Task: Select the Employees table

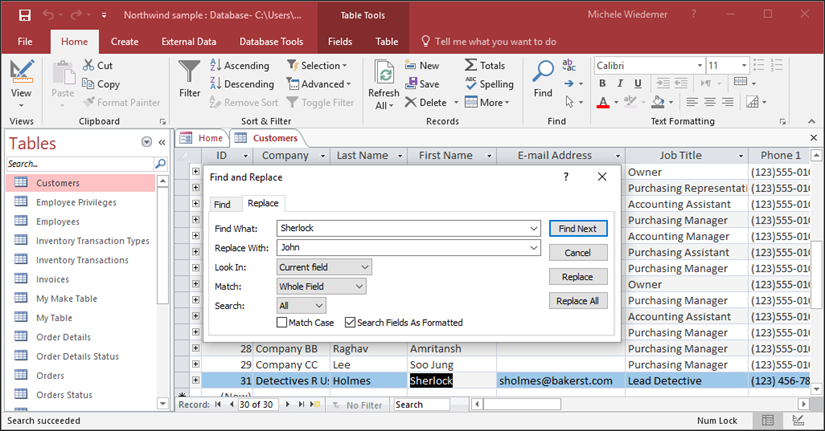Action: (x=58, y=222)
